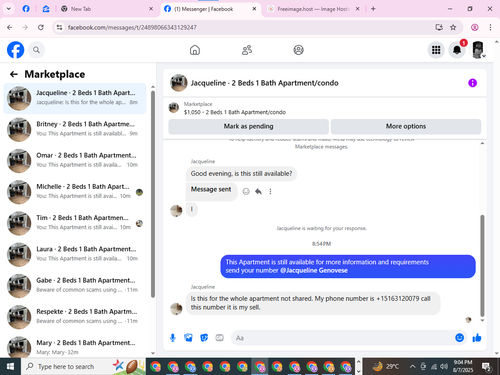Click Jacqueline's avatar beside the phone number message
Screen dimensions: 500x375
[x=176, y=309]
